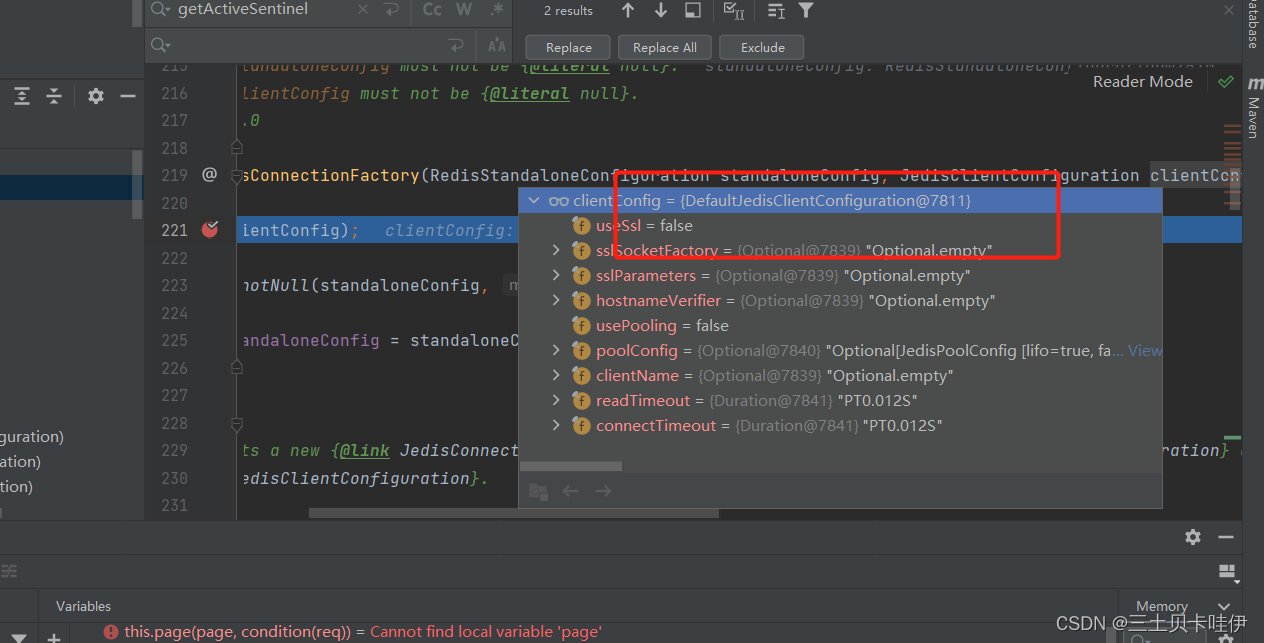Expand the connectTimeout field node

tap(557, 426)
